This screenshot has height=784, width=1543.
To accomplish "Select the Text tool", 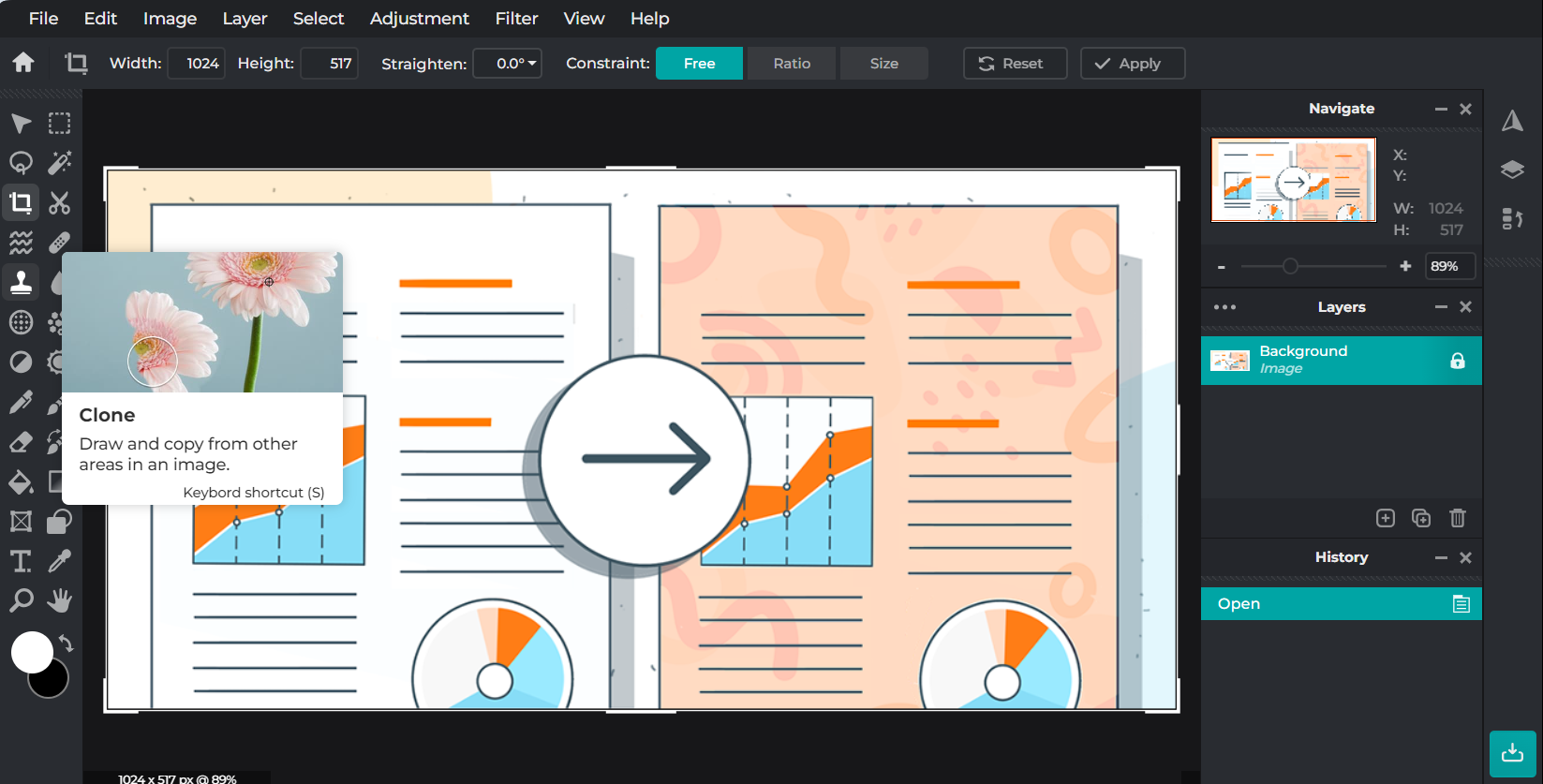I will click(21, 561).
